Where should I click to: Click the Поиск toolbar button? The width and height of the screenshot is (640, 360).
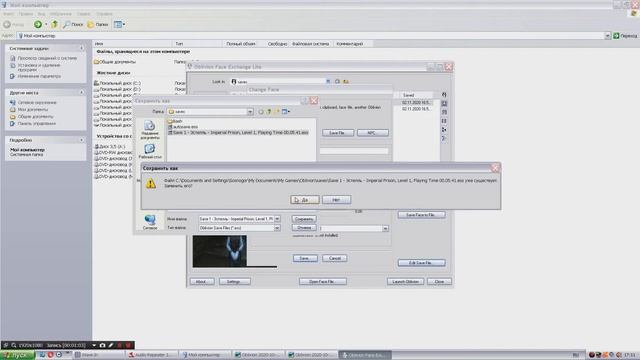tap(73, 24)
